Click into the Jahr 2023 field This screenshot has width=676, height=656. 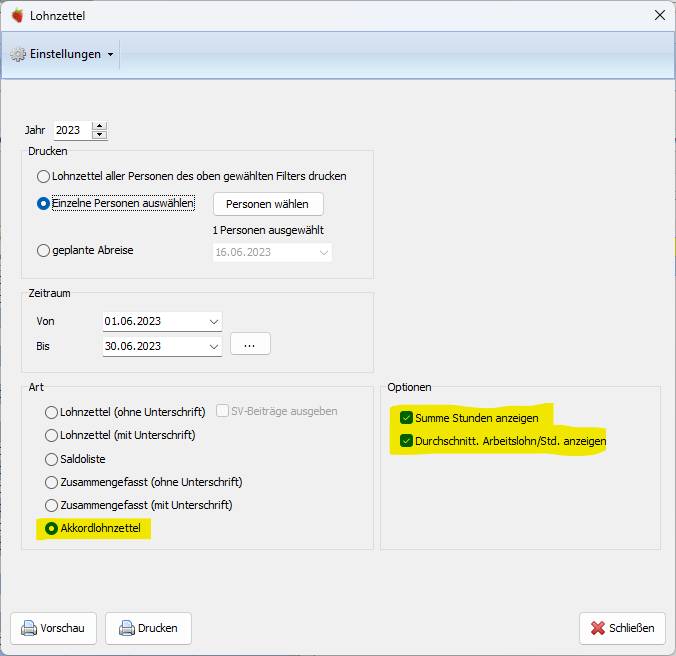tap(72, 130)
